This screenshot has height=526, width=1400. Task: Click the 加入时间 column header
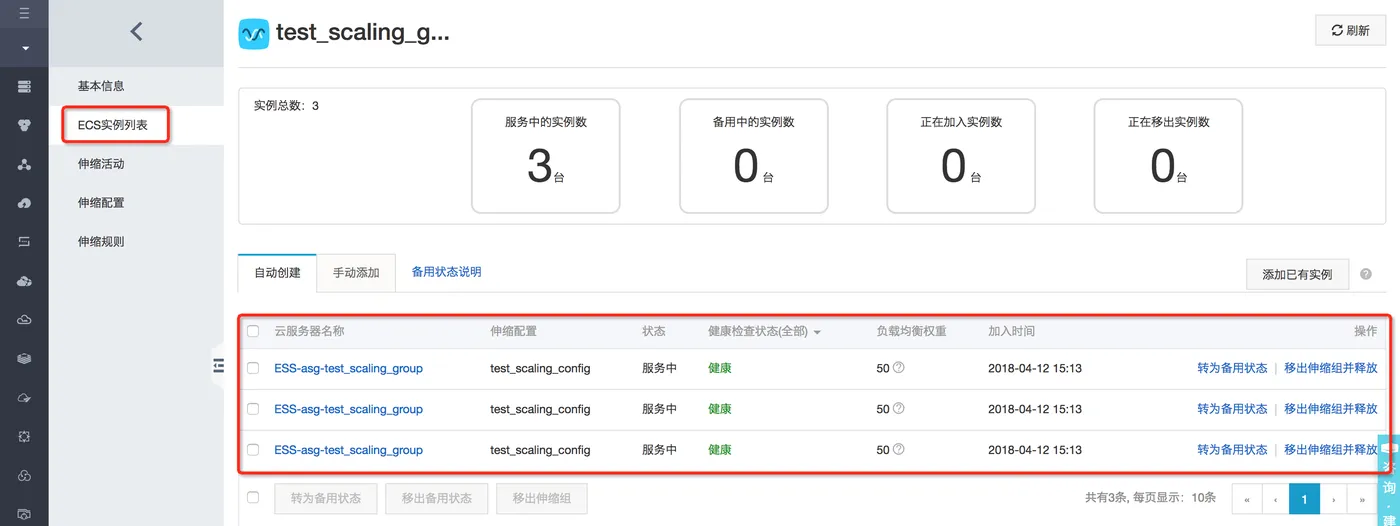pos(1011,331)
